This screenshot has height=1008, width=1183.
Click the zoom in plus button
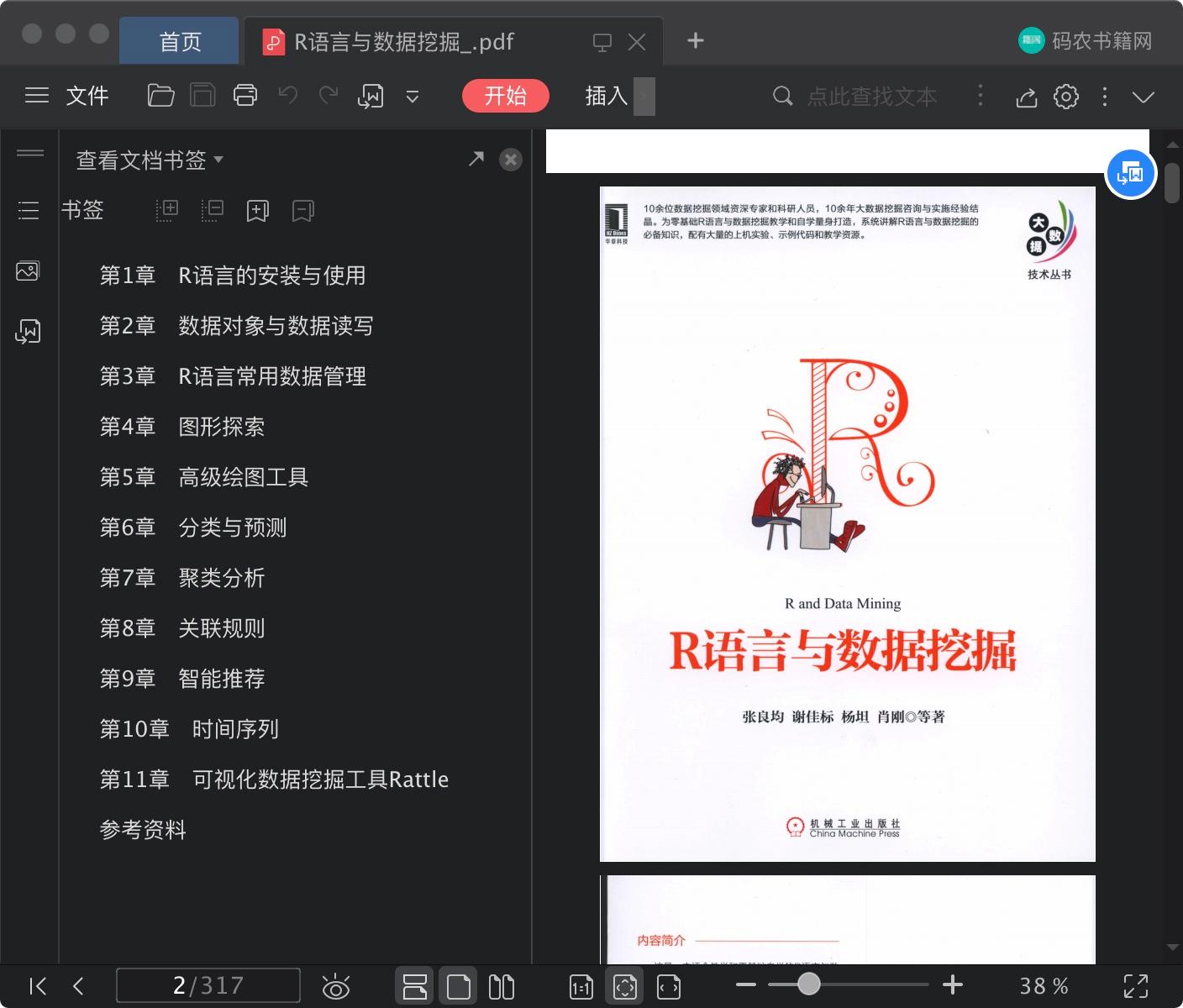point(953,984)
